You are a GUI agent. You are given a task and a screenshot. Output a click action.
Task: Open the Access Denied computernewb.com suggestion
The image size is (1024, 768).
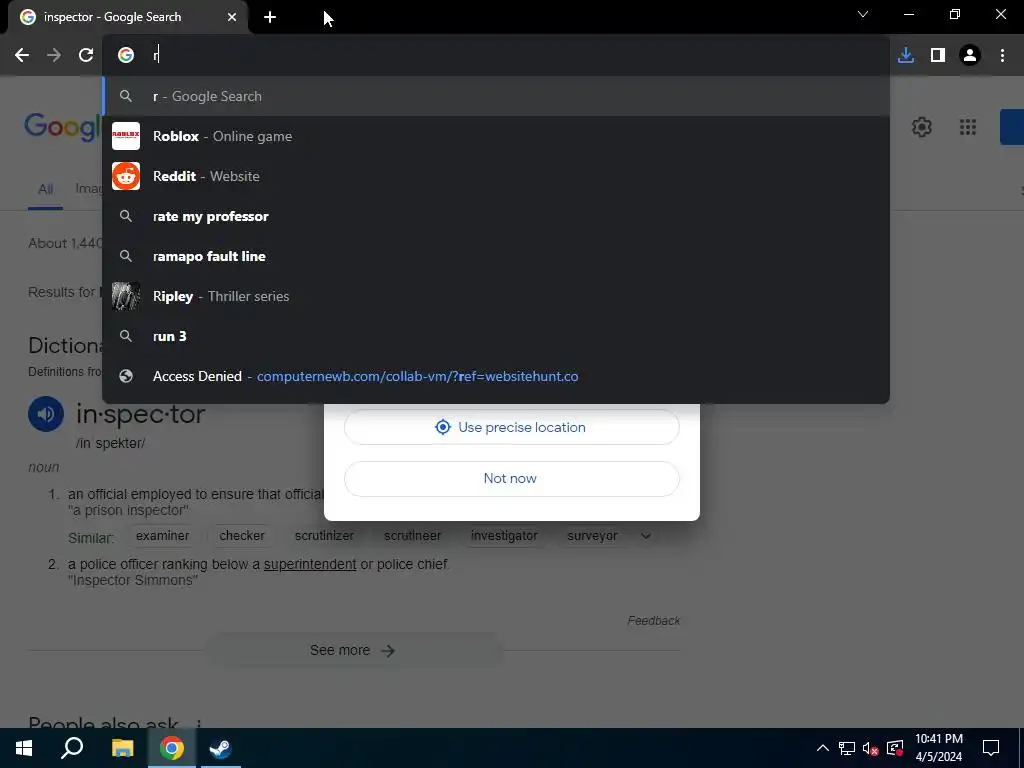[496, 376]
